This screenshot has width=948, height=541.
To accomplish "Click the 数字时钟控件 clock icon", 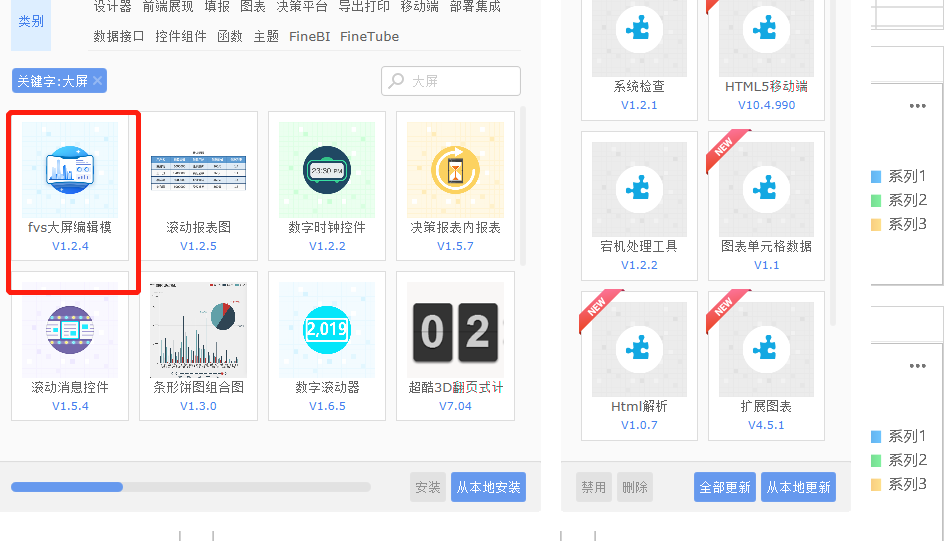I will tap(326, 170).
